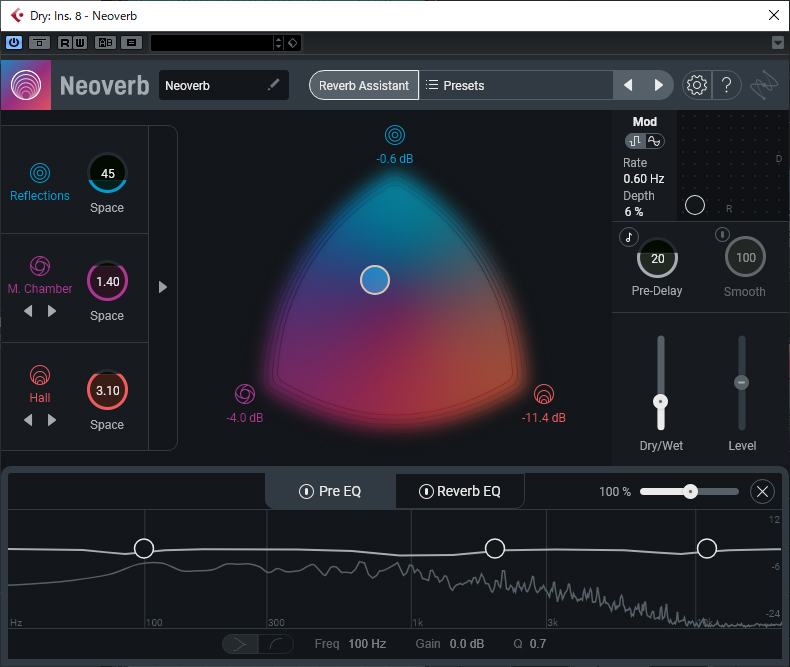
Task: Toggle the Pre EQ power icon
Action: 306,491
